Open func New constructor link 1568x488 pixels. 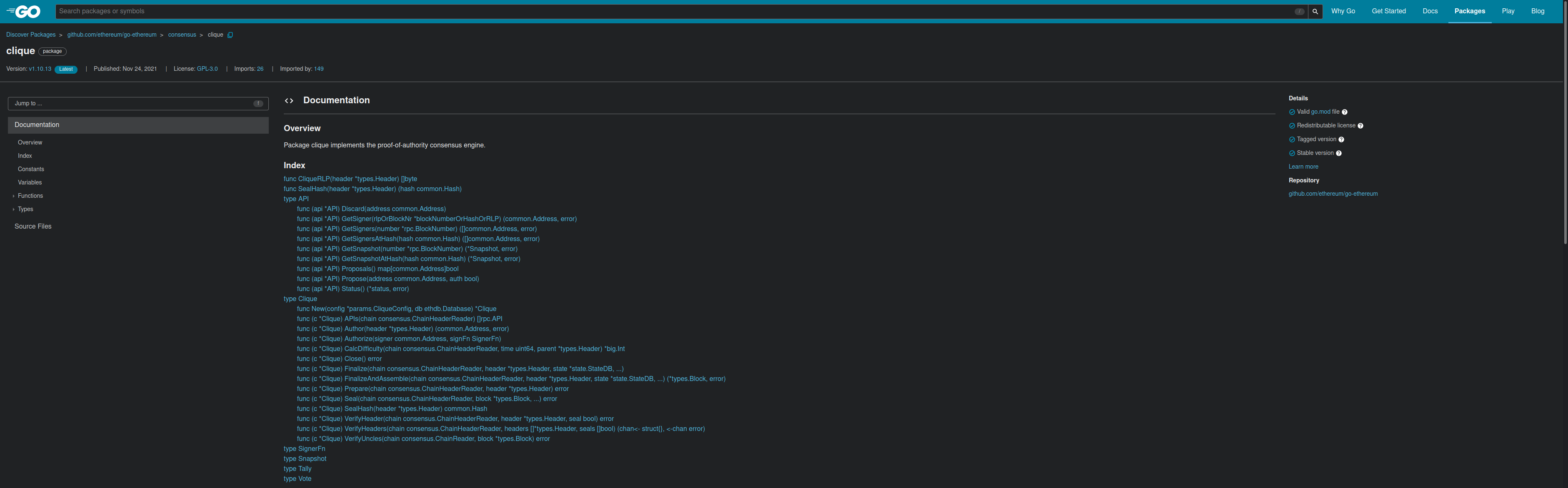[397, 309]
